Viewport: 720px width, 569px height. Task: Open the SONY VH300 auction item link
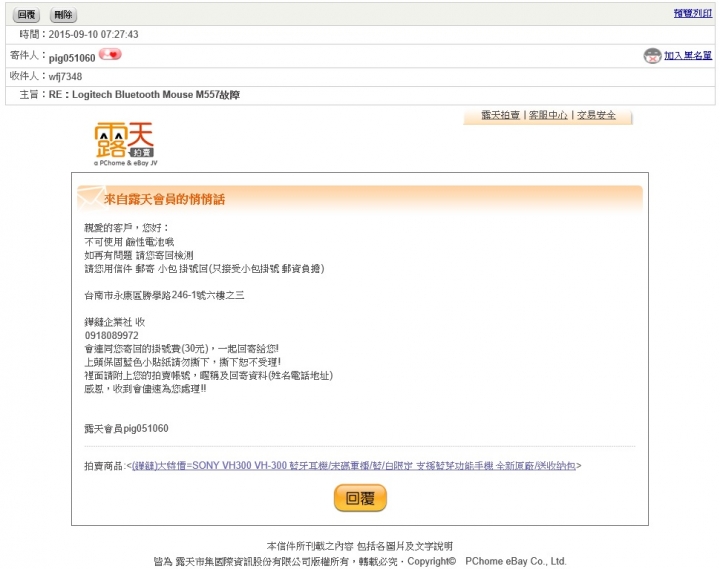pyautogui.click(x=354, y=466)
